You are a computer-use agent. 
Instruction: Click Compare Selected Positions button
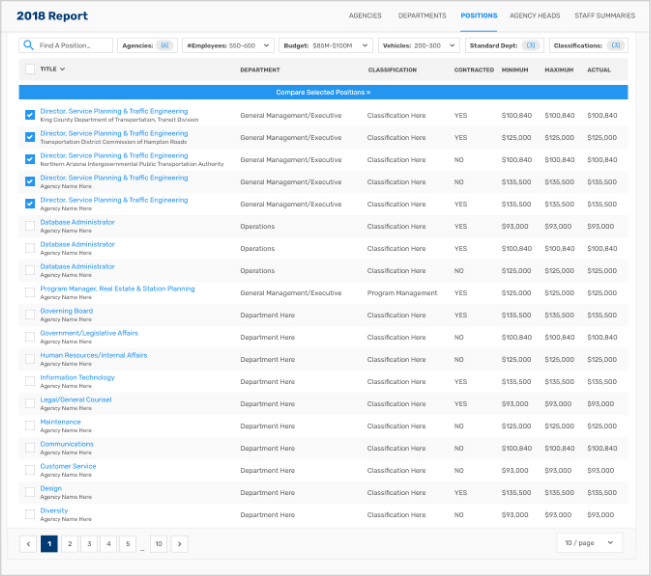coord(323,92)
